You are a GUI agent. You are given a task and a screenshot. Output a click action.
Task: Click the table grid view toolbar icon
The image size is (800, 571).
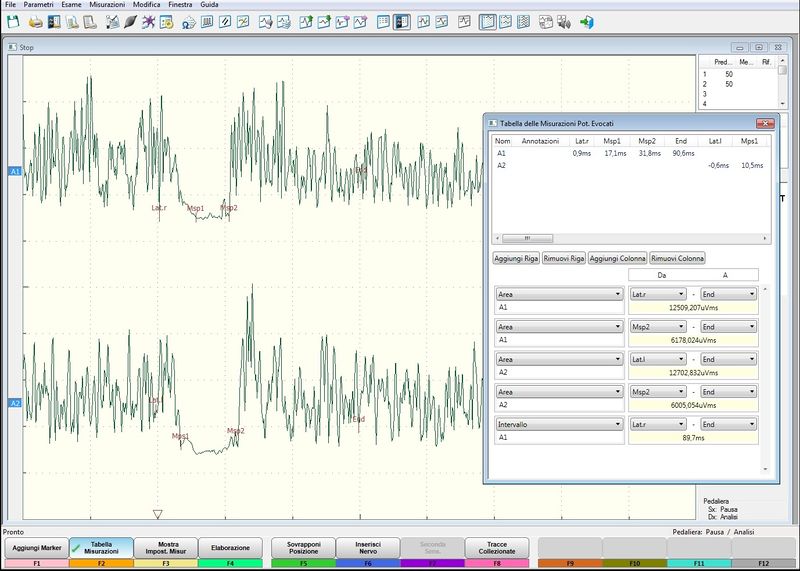click(383, 21)
